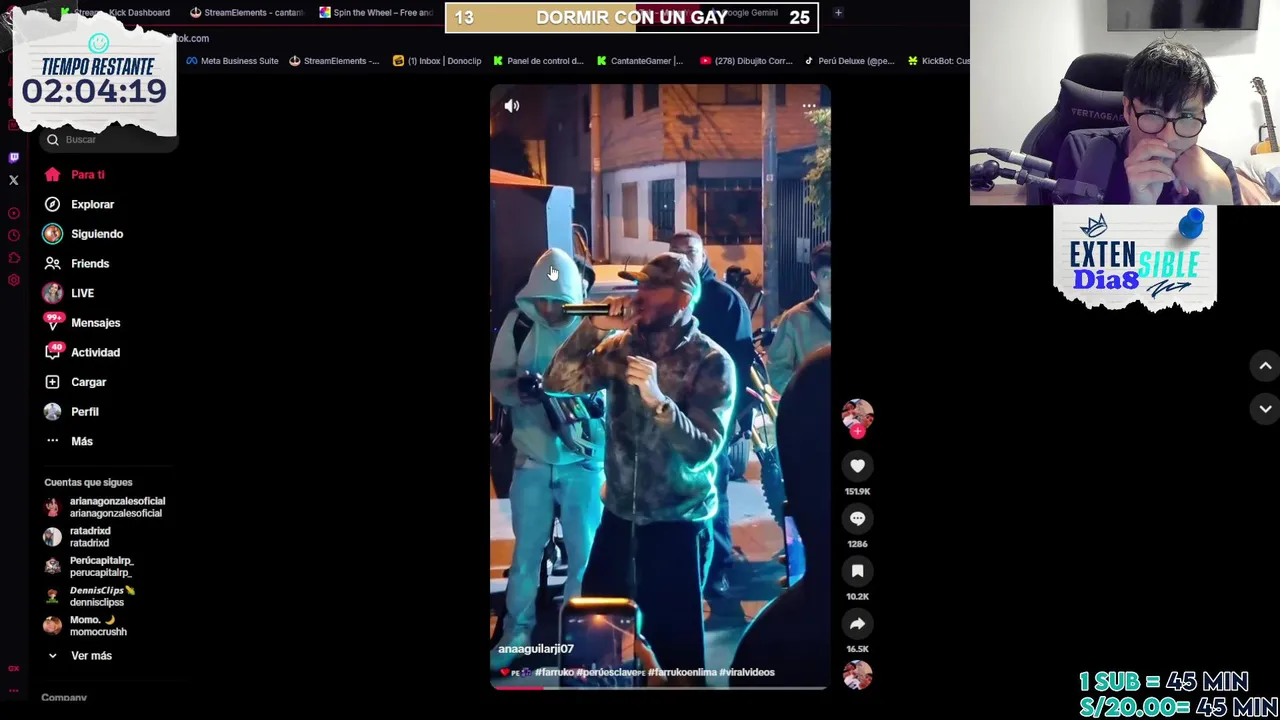Image resolution: width=1280 pixels, height=720 pixels.
Task: Open the Meta Business Suite bookmark
Action: click(232, 61)
